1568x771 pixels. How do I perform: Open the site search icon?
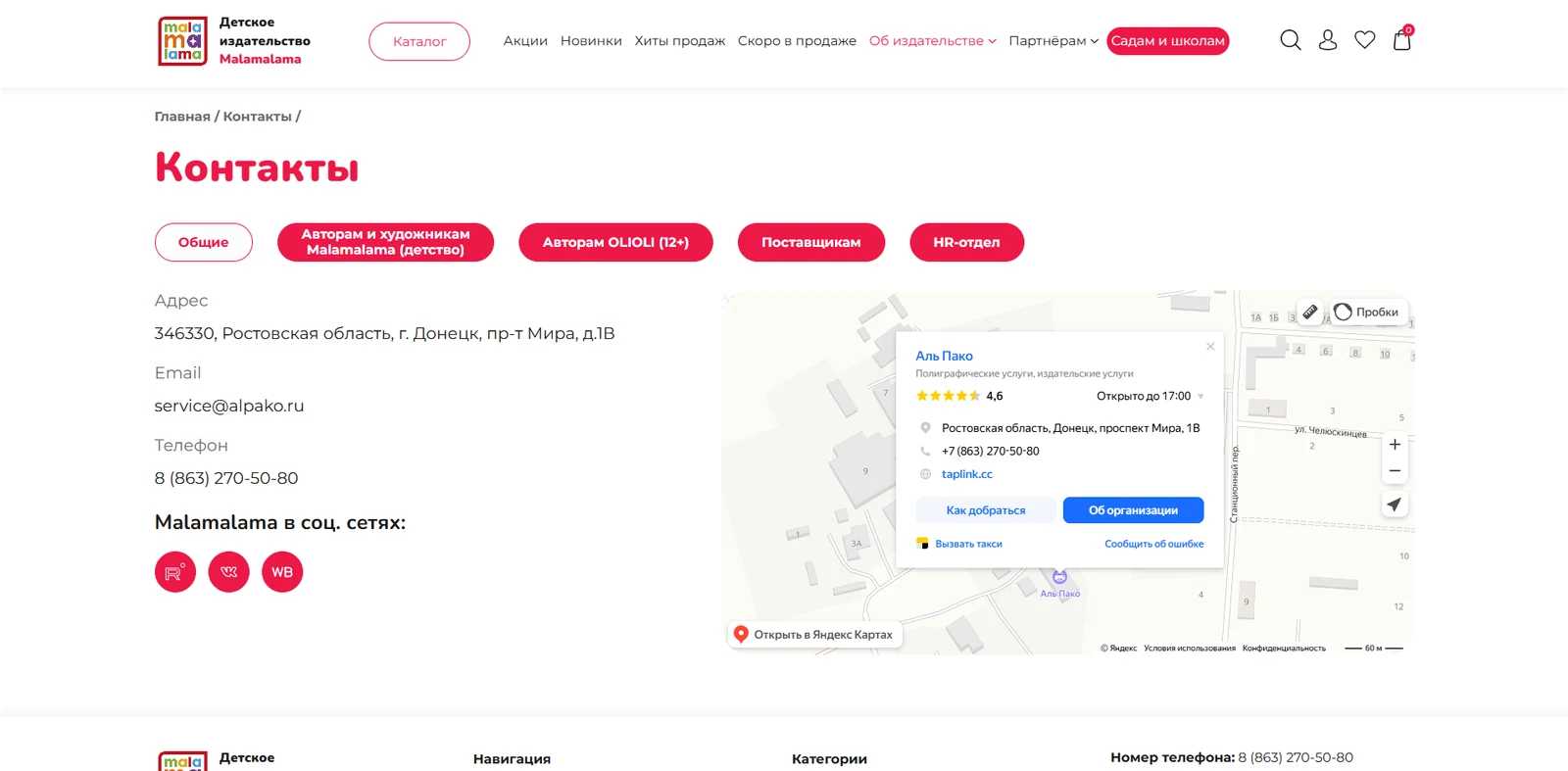1291,40
